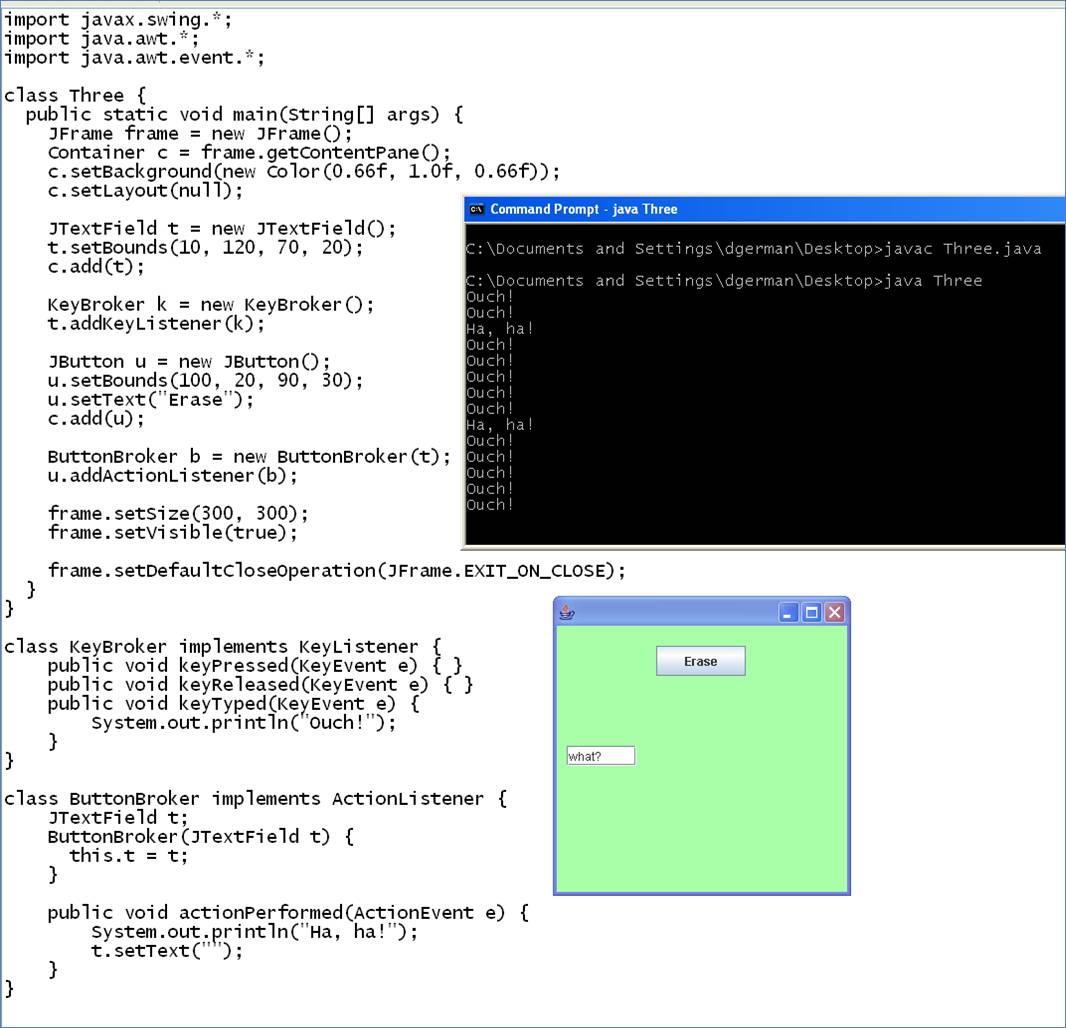Screen dimensions: 1066x1028
Task: Click the code line 't.setText("");'
Action: pos(167,951)
